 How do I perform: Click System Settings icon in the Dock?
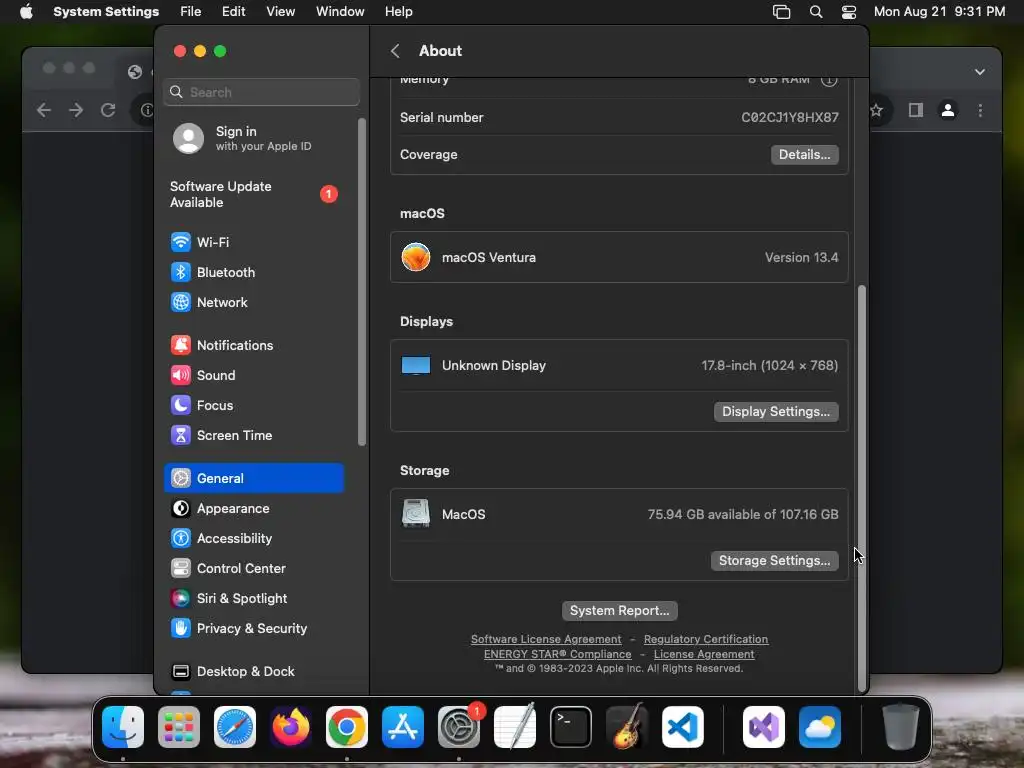click(x=459, y=727)
